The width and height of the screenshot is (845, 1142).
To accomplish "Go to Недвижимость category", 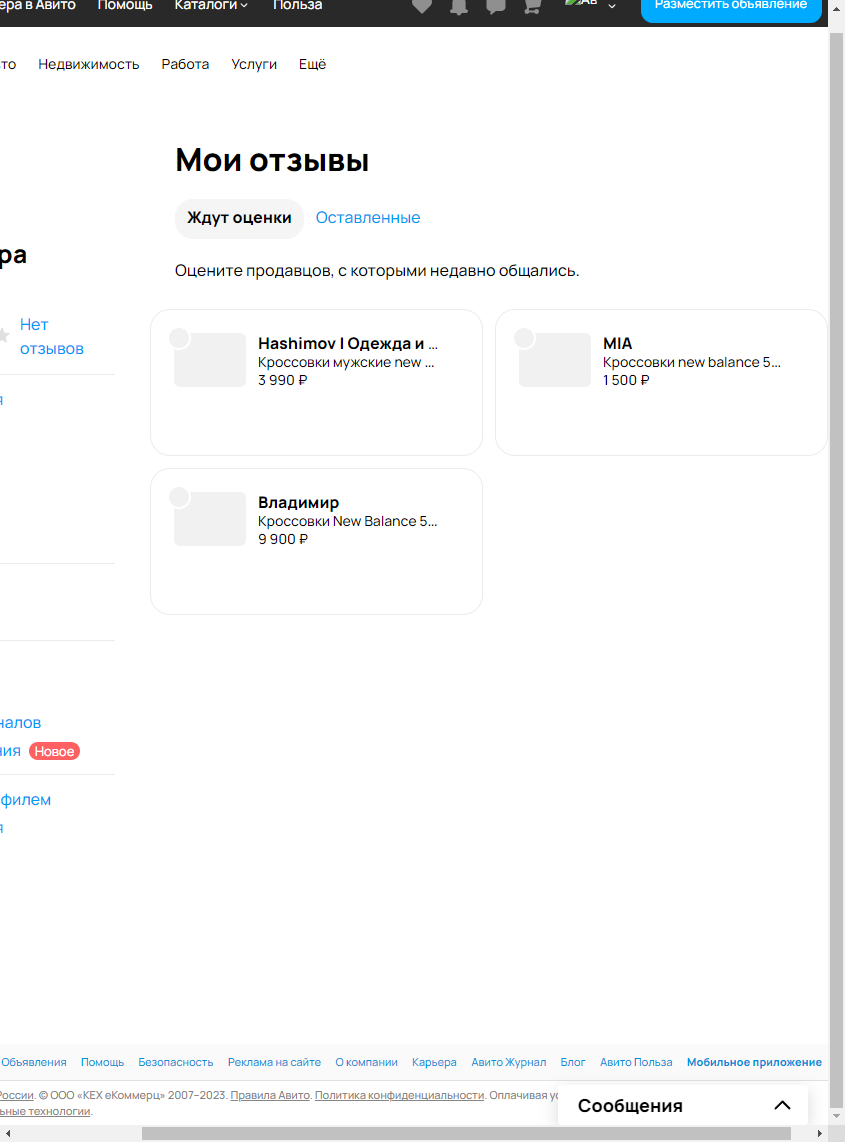I will (88, 64).
